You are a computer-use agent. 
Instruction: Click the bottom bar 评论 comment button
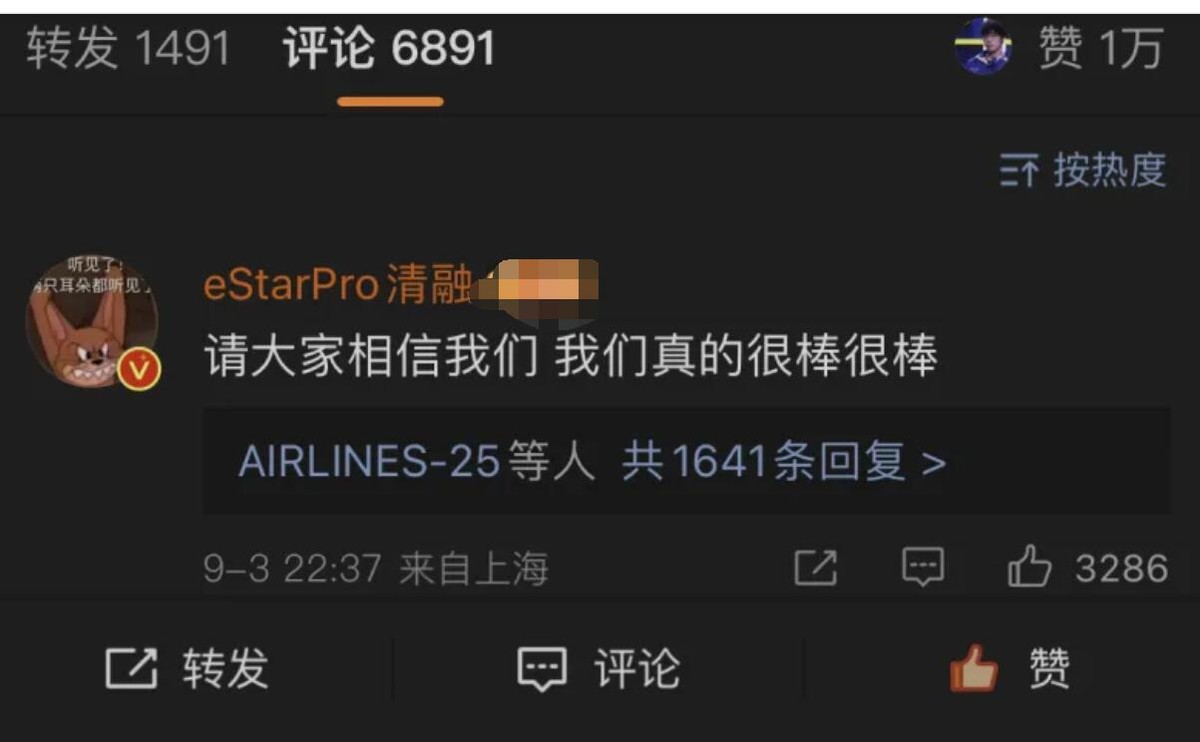(x=598, y=668)
